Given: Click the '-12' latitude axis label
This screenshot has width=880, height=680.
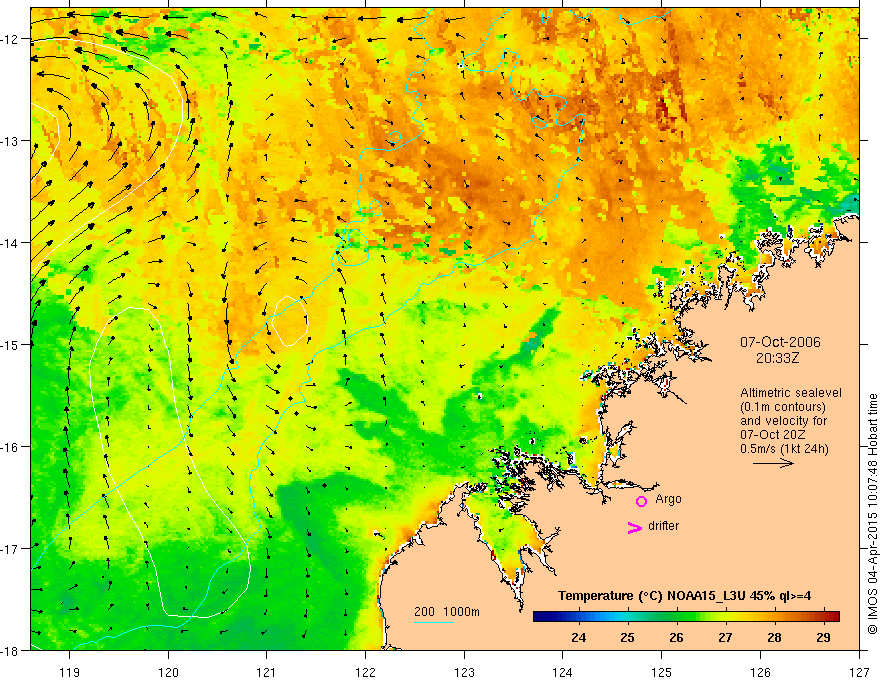Looking at the screenshot, I should (11, 39).
